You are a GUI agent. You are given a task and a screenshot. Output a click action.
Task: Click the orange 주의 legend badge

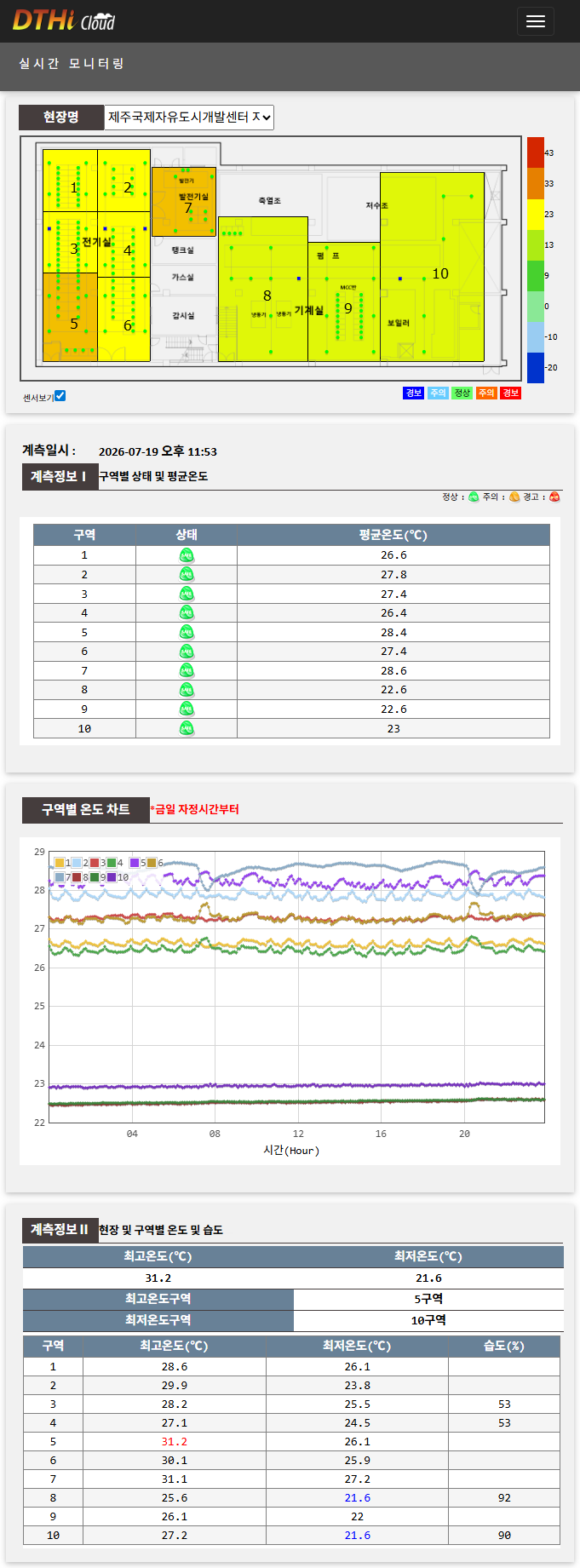(486, 393)
